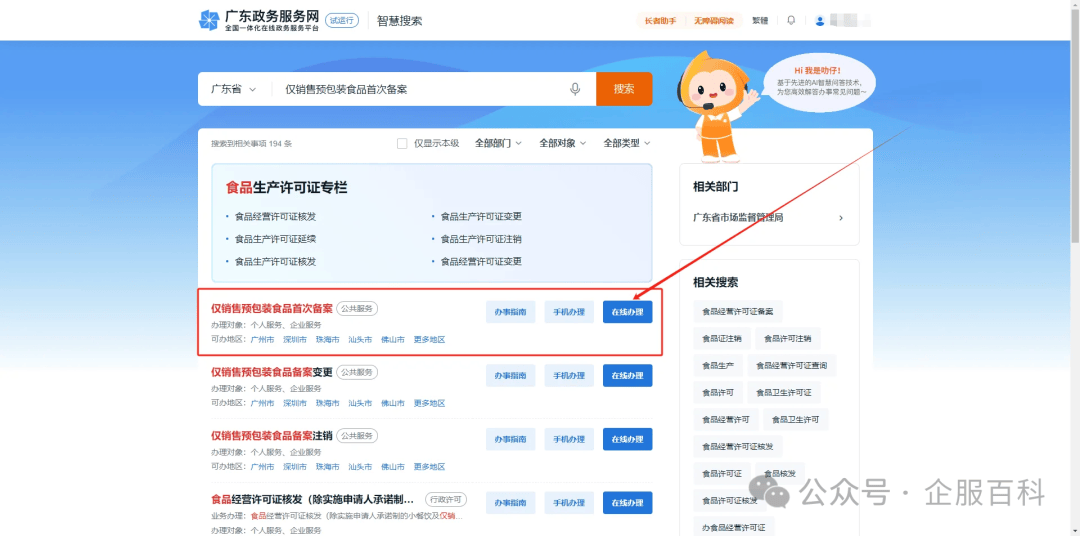Click the search text input field

(x=420, y=89)
